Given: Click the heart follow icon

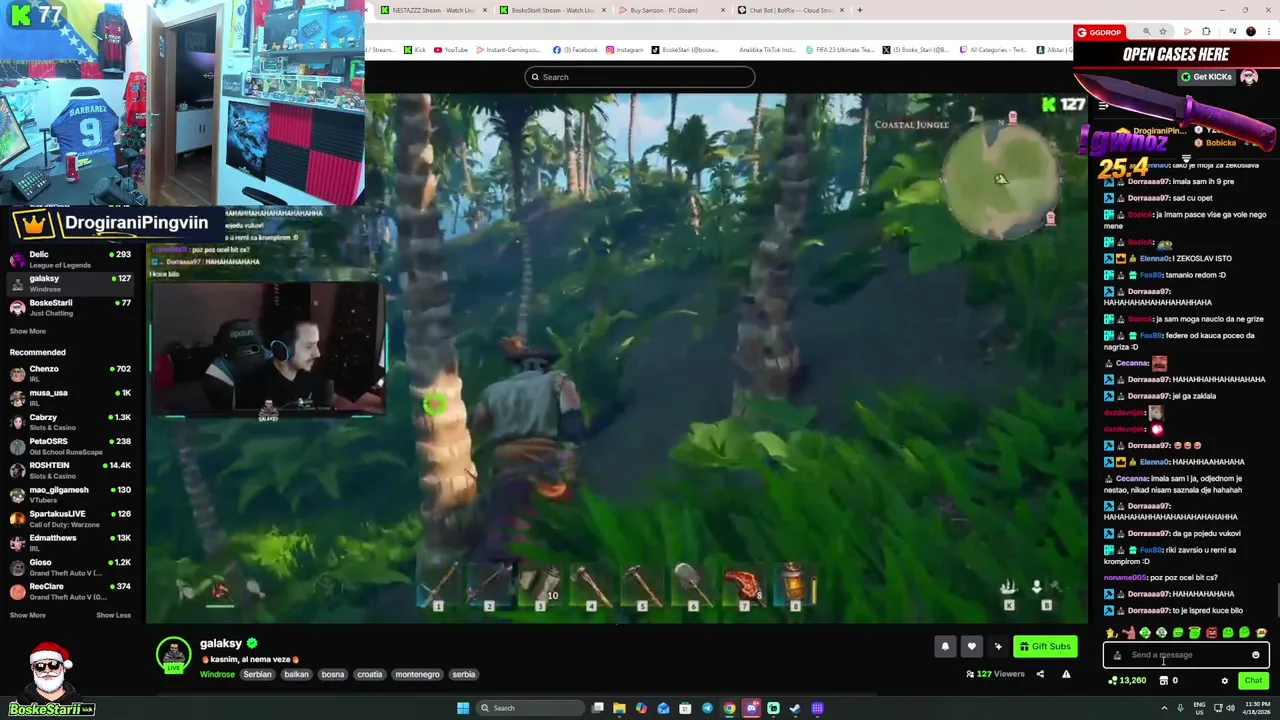Looking at the screenshot, I should (x=971, y=646).
